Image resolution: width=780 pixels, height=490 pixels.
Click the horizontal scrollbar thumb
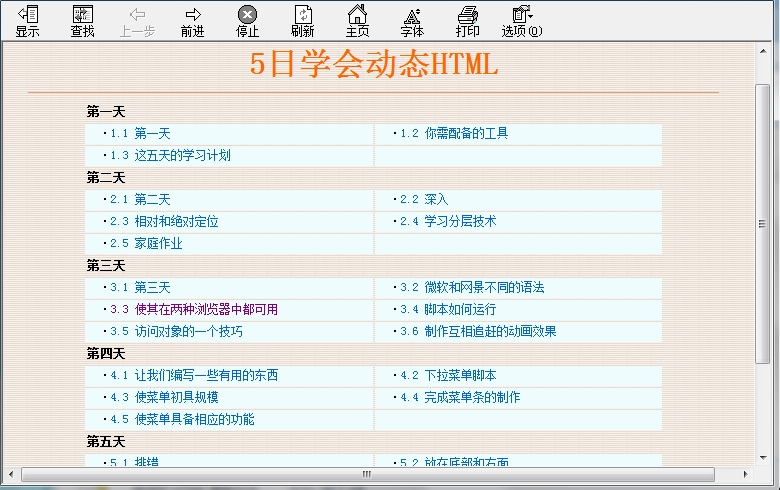point(368,474)
